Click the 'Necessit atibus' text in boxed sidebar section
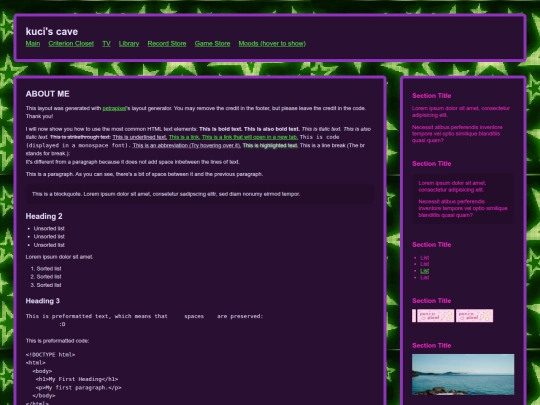Viewport: 540px width, 405px height. click(x=463, y=208)
